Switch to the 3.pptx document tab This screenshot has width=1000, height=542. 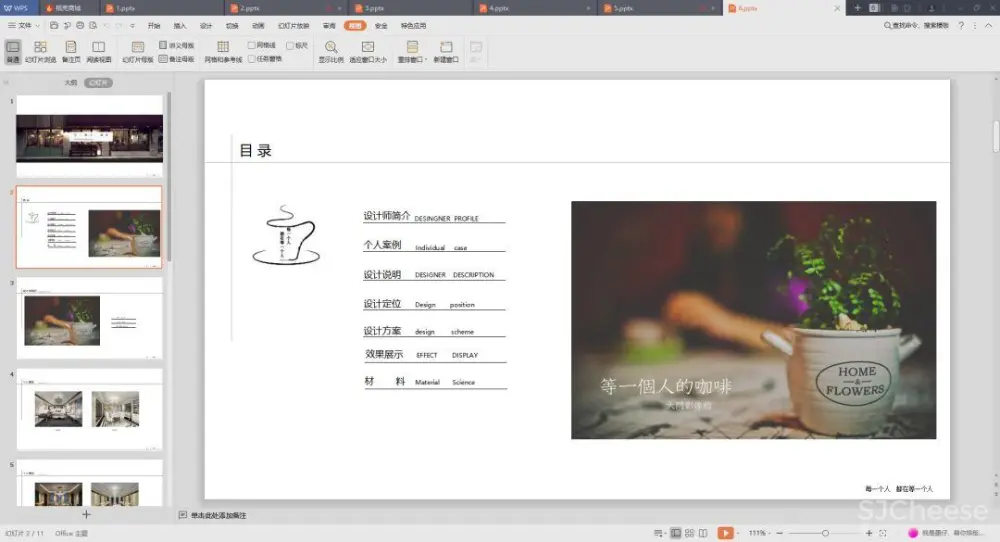coord(412,8)
